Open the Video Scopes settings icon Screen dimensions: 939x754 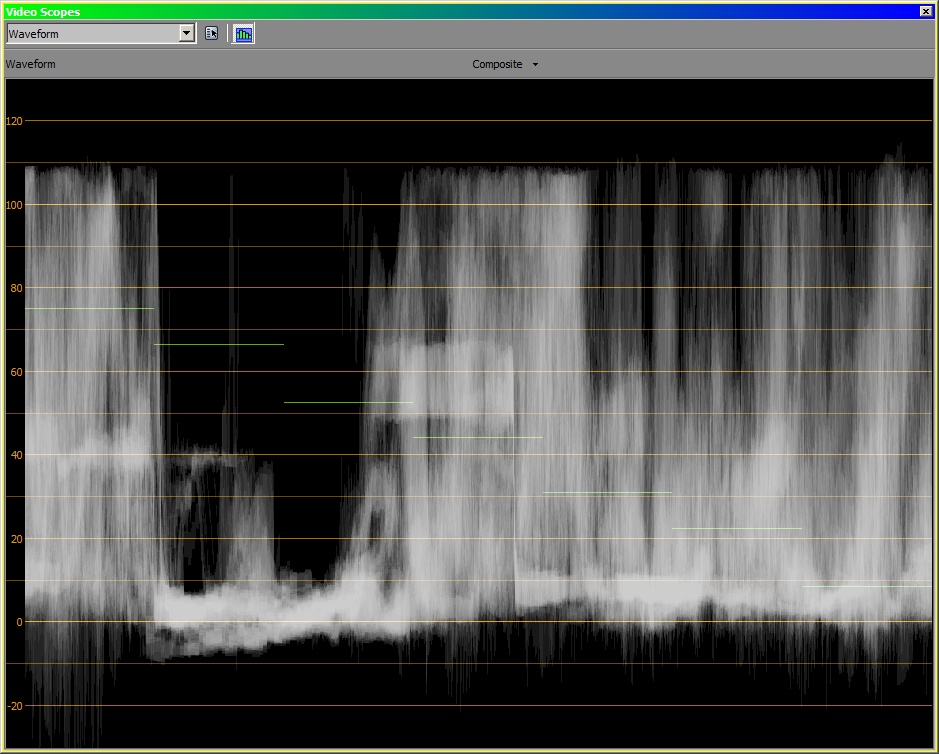tap(211, 33)
